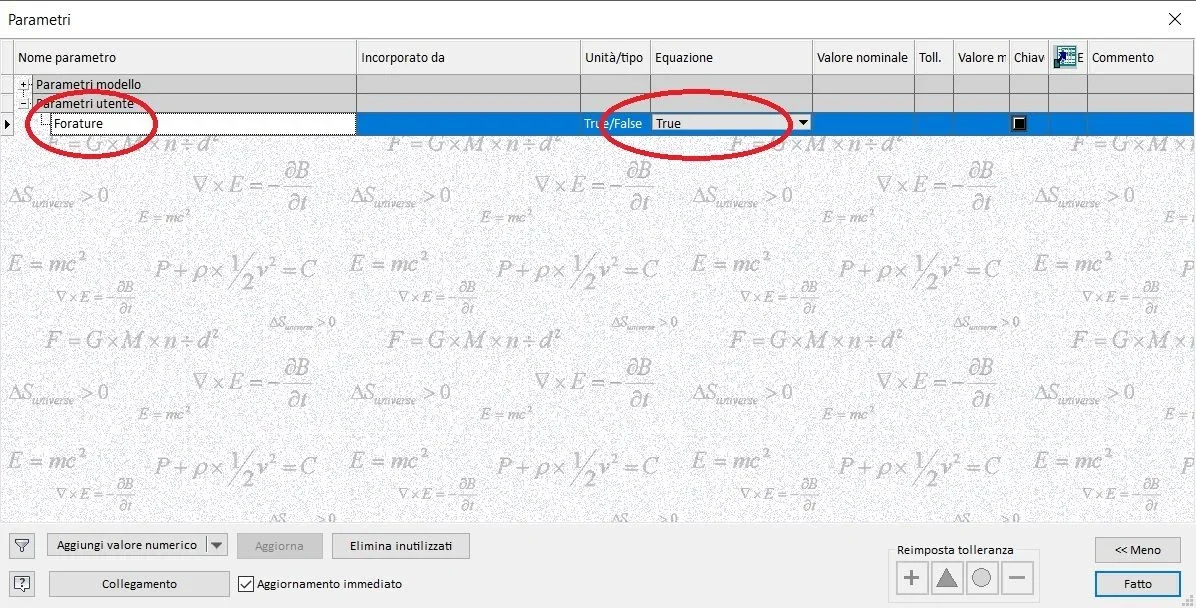Open the True/False equation dropdown arrow
Screen dimensions: 1196x608
click(x=803, y=123)
